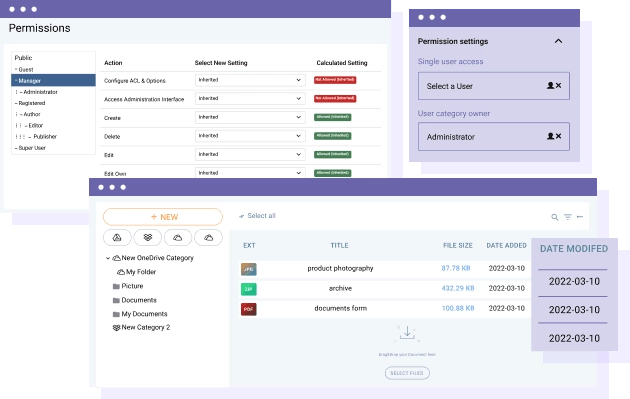This screenshot has width=630, height=399.
Task: Click folder icon beside Documents
Action: (117, 300)
